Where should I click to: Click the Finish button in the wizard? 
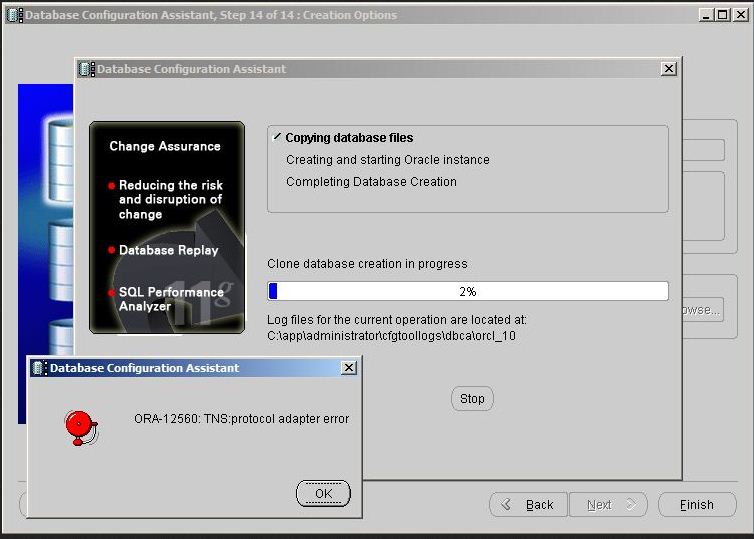click(x=697, y=504)
